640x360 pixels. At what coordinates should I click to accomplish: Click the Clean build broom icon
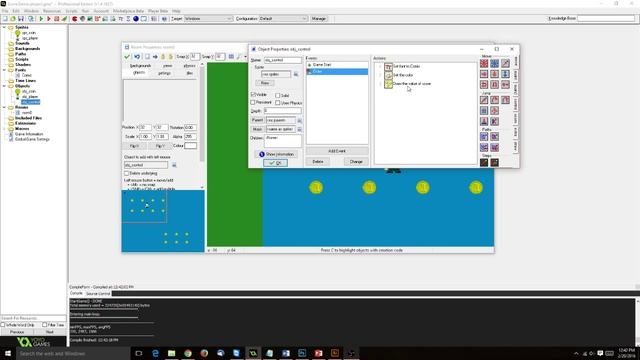click(64, 19)
